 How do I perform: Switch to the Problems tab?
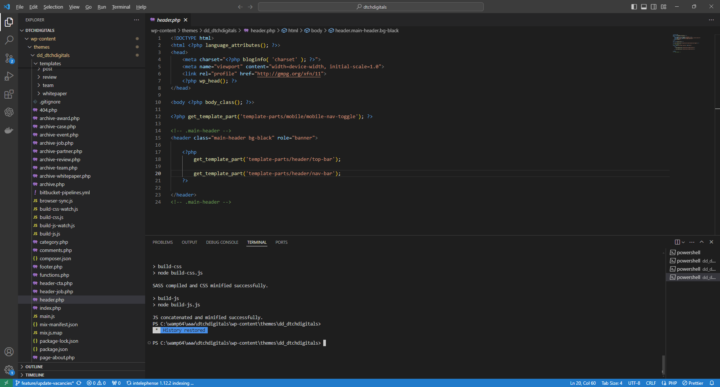click(x=163, y=242)
